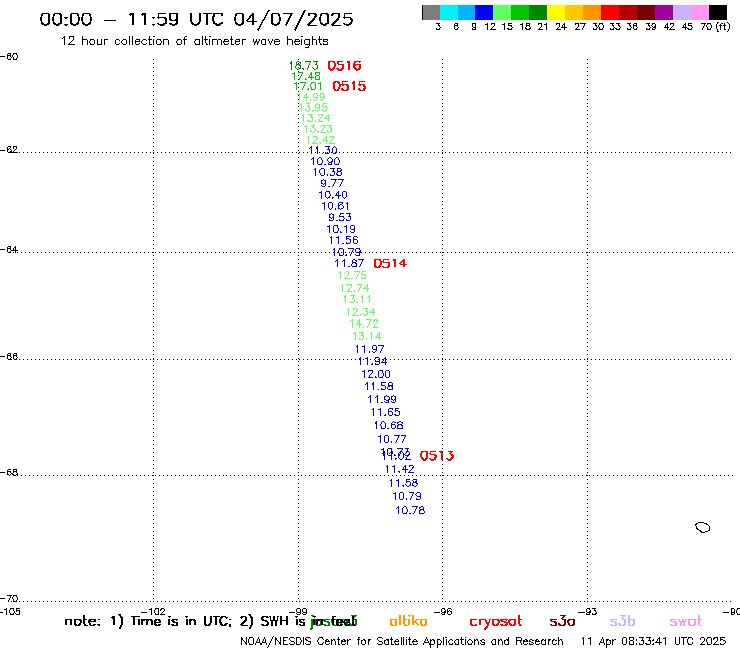Select the 0513 time marker

(x=437, y=456)
